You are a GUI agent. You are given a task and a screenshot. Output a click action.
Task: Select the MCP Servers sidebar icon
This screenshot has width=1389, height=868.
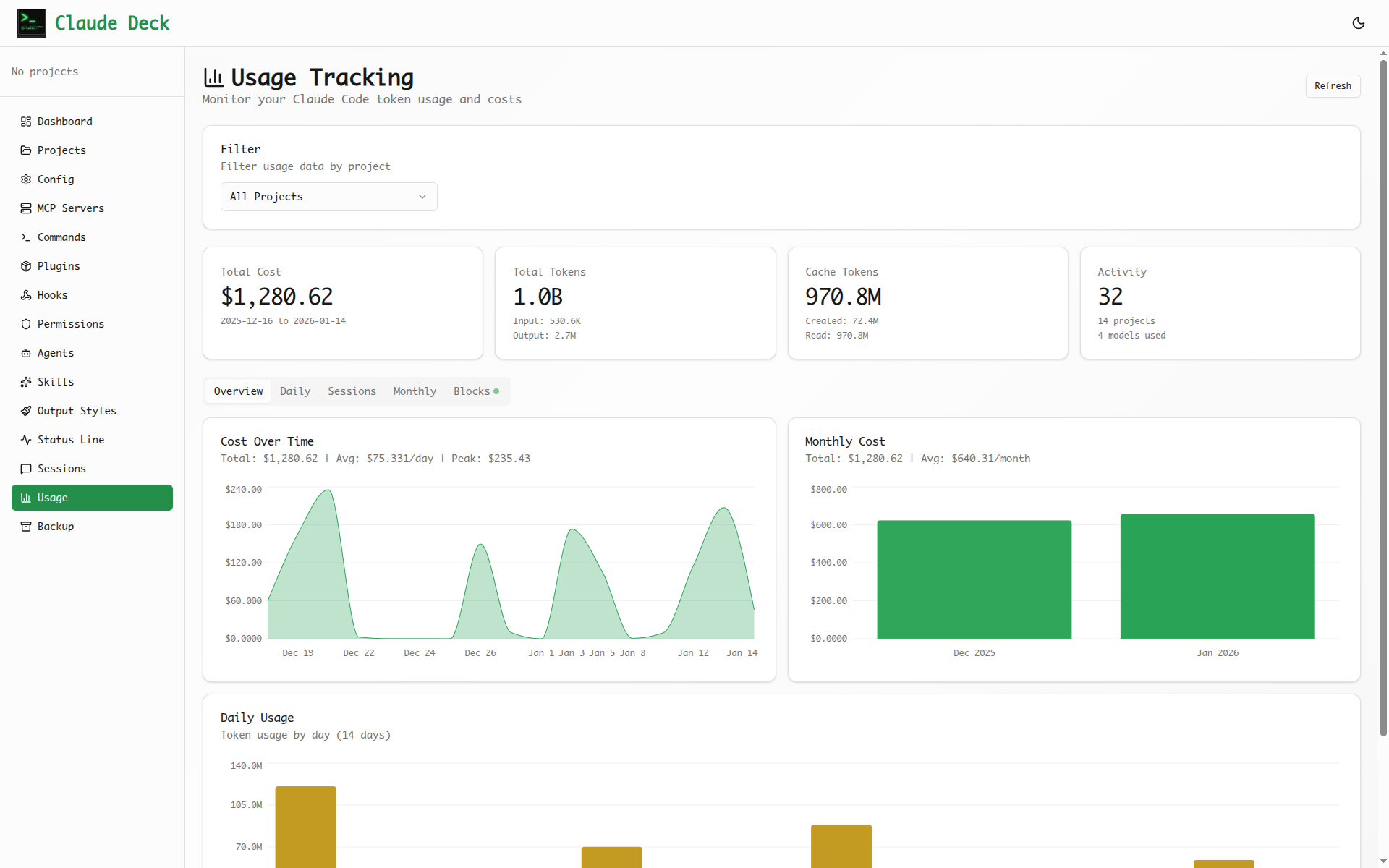coord(25,208)
